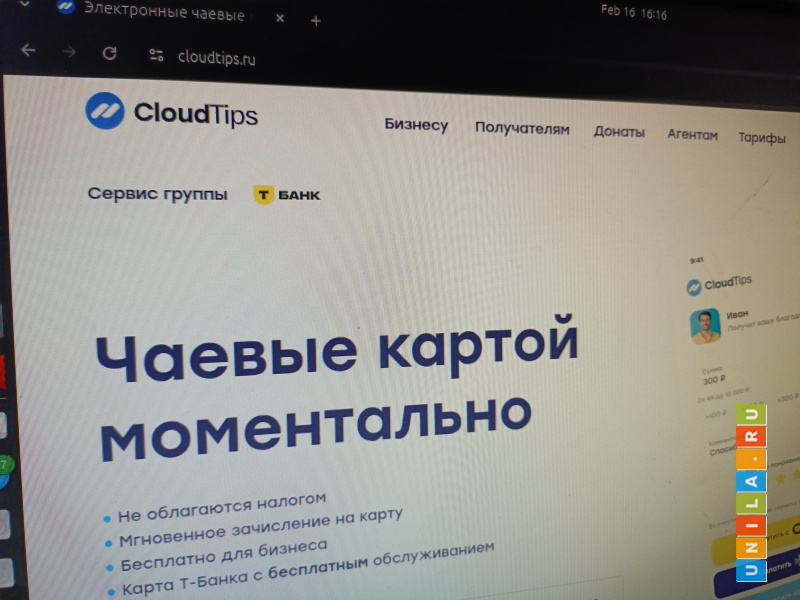Open the Тарифы page
The height and width of the screenshot is (600, 800).
point(762,138)
